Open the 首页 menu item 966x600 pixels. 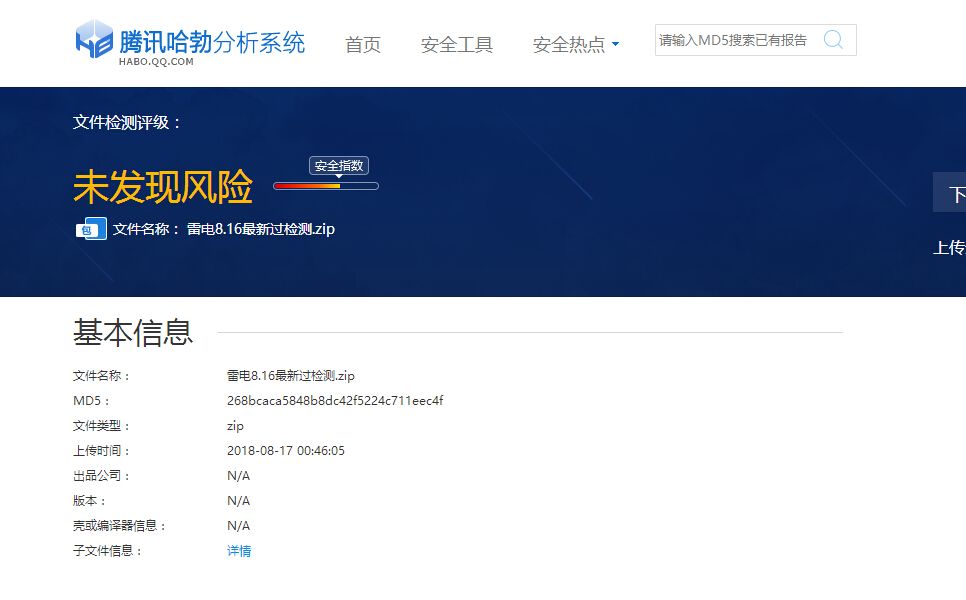363,44
